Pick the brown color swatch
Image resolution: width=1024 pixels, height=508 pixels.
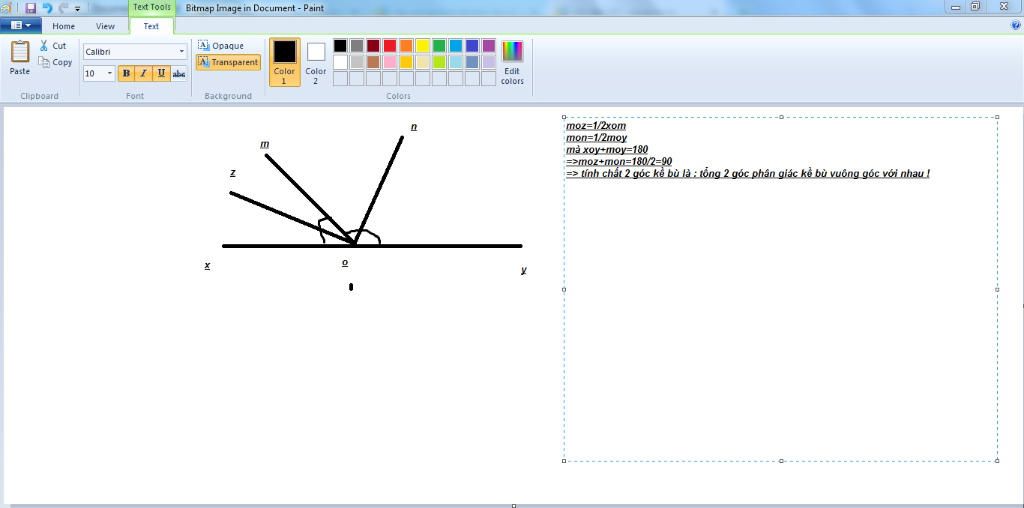(373, 62)
